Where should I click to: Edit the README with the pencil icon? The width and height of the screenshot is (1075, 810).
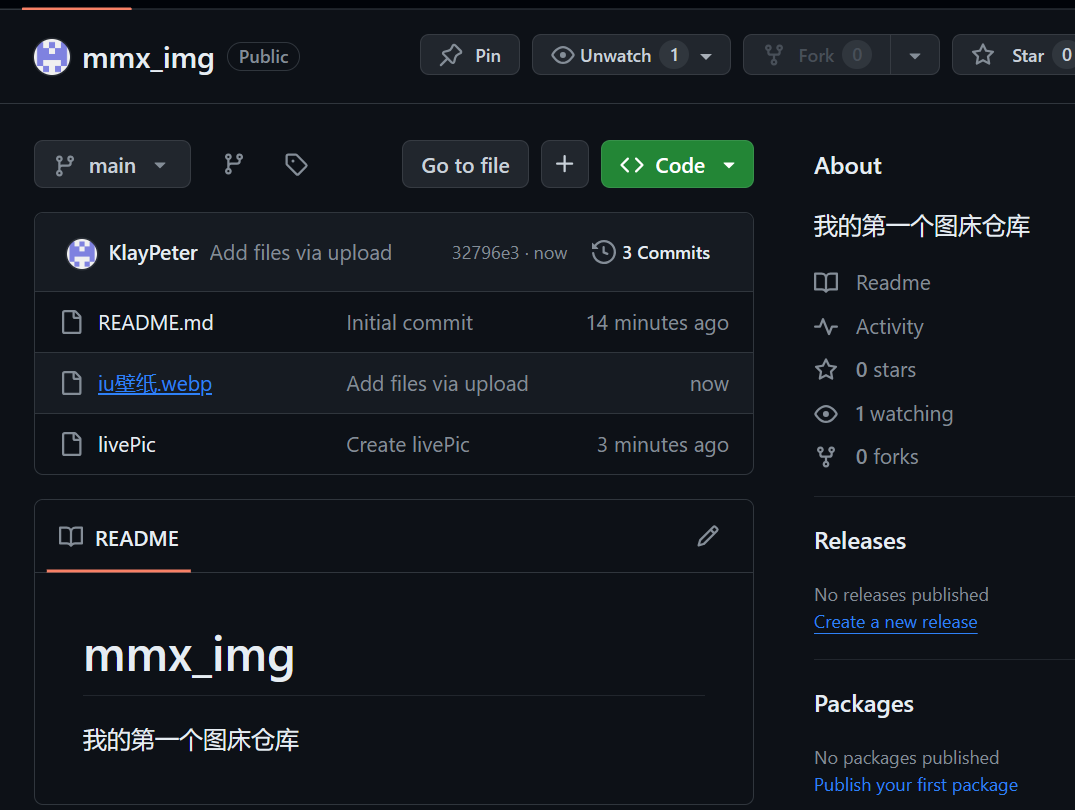708,536
